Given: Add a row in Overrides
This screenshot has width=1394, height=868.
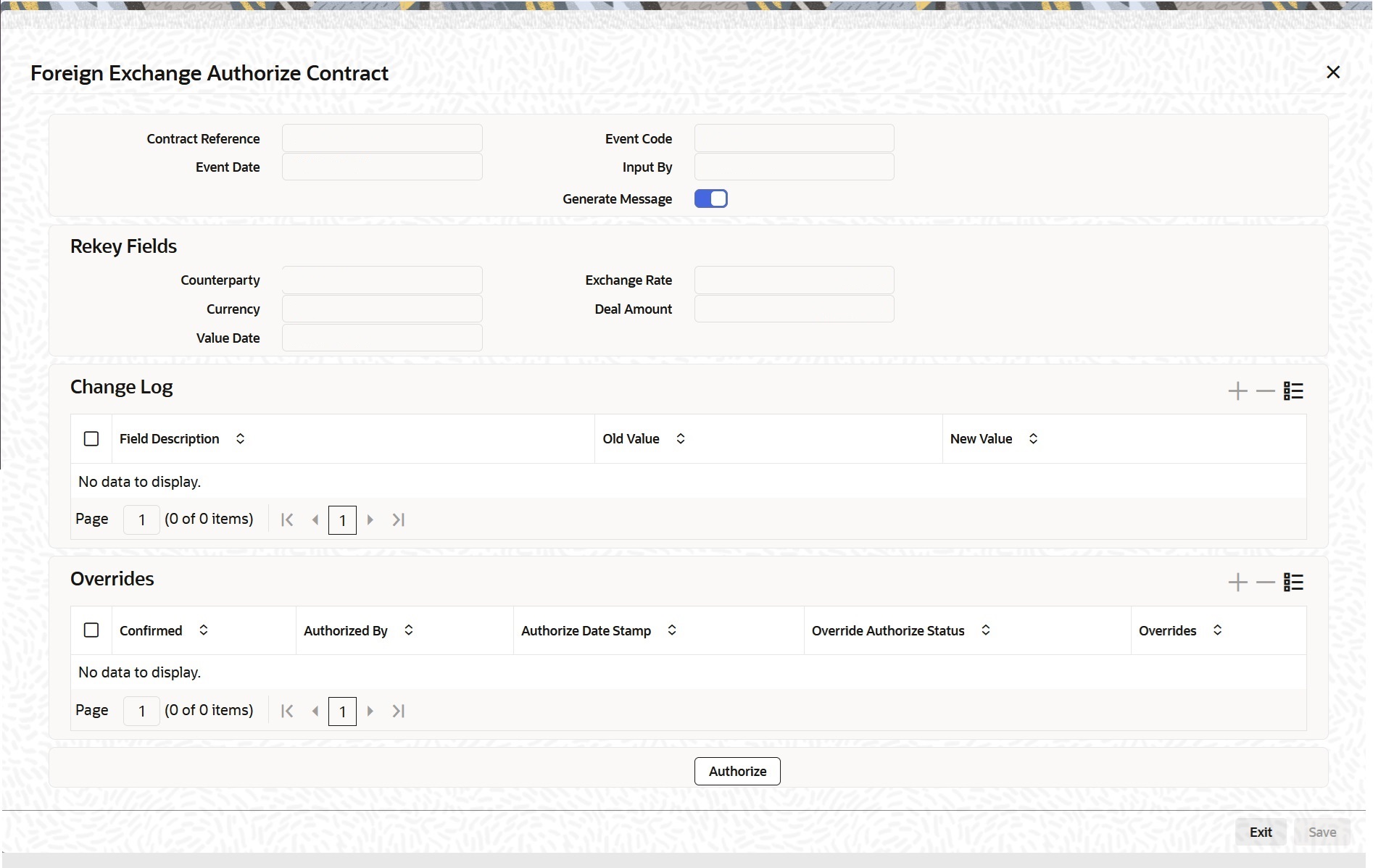Looking at the screenshot, I should tap(1237, 583).
